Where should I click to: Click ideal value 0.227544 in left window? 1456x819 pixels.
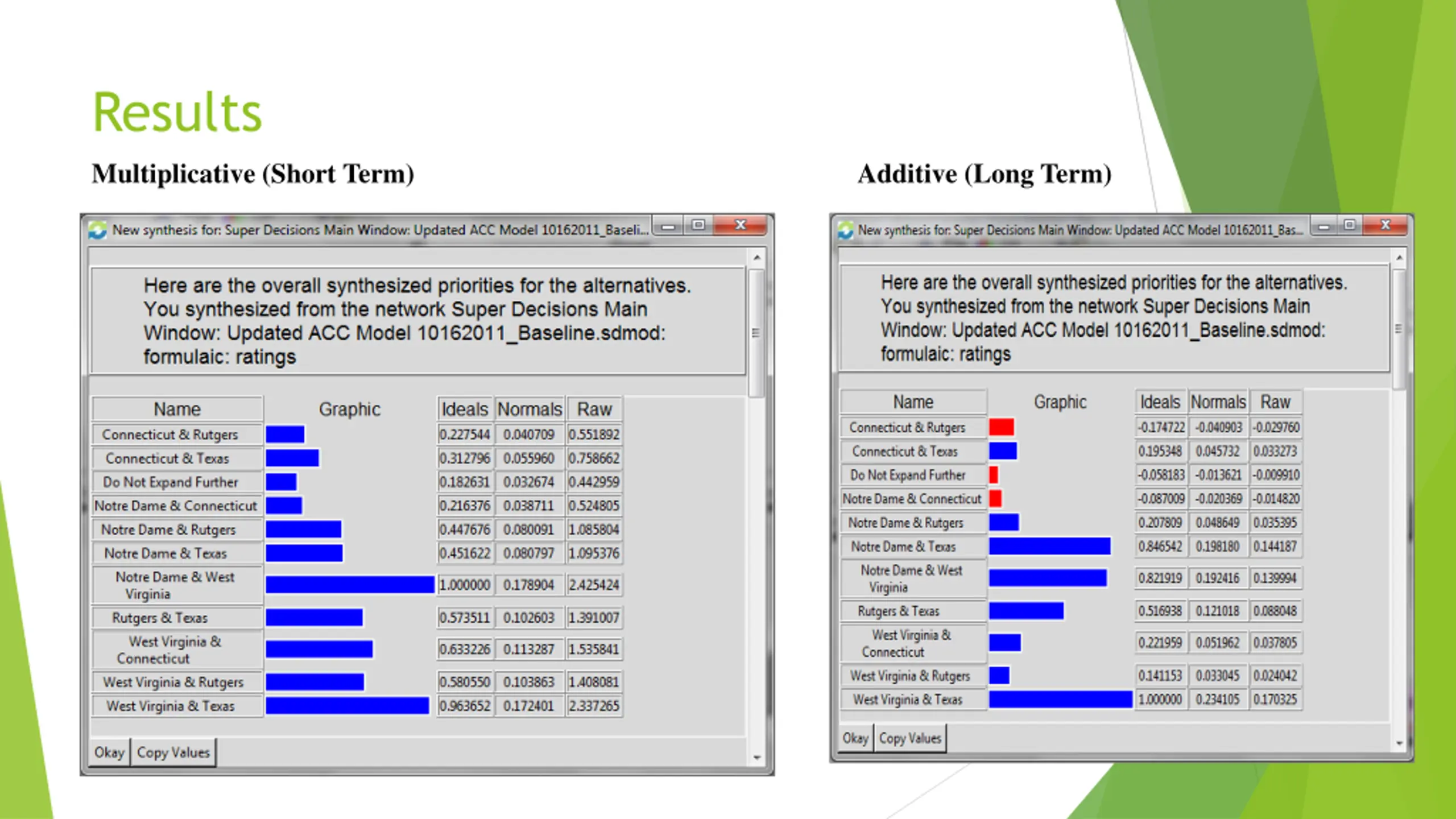tap(465, 435)
